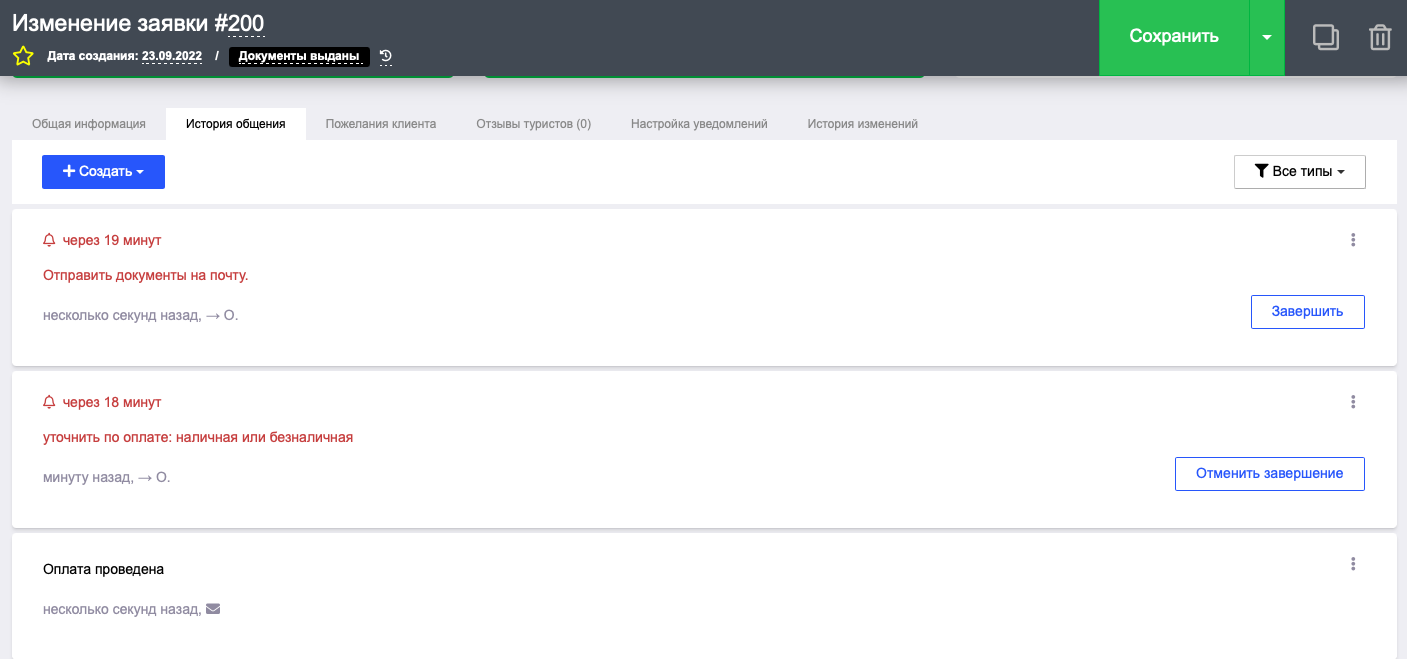1407x659 pixels.
Task: Change the 'Документы выданы' status
Action: point(299,57)
